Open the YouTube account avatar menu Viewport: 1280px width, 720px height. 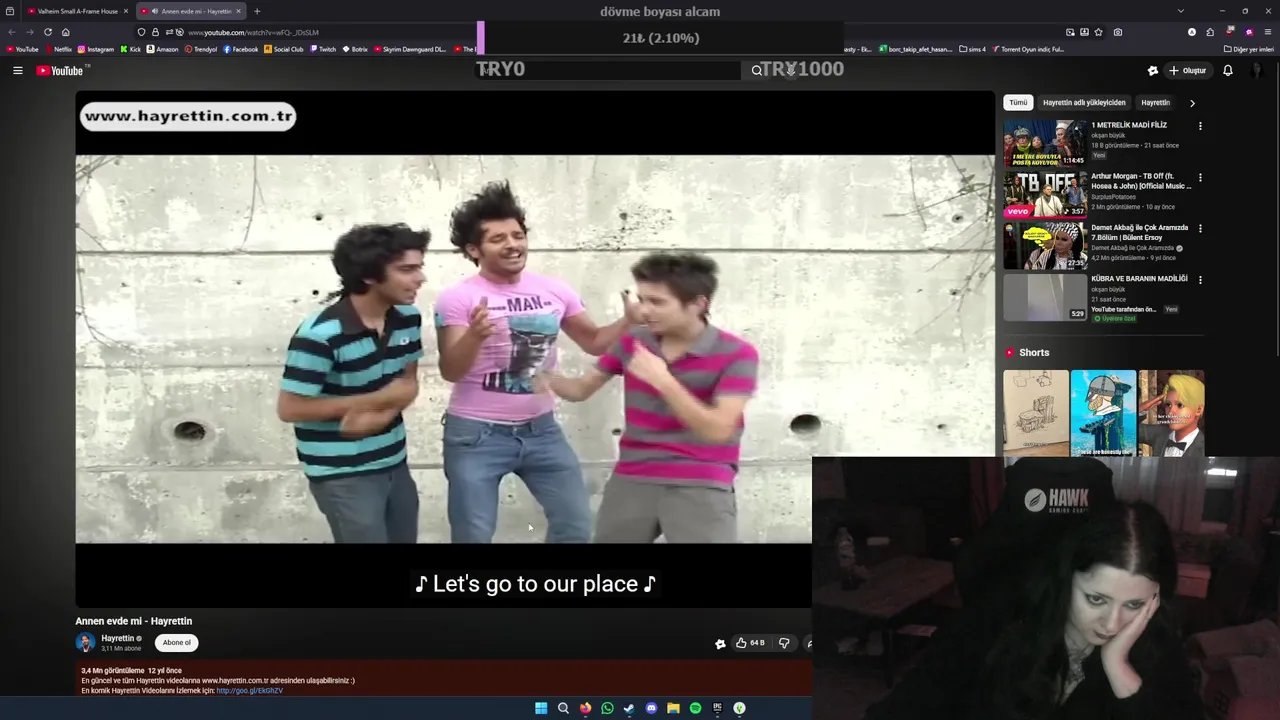point(1257,70)
